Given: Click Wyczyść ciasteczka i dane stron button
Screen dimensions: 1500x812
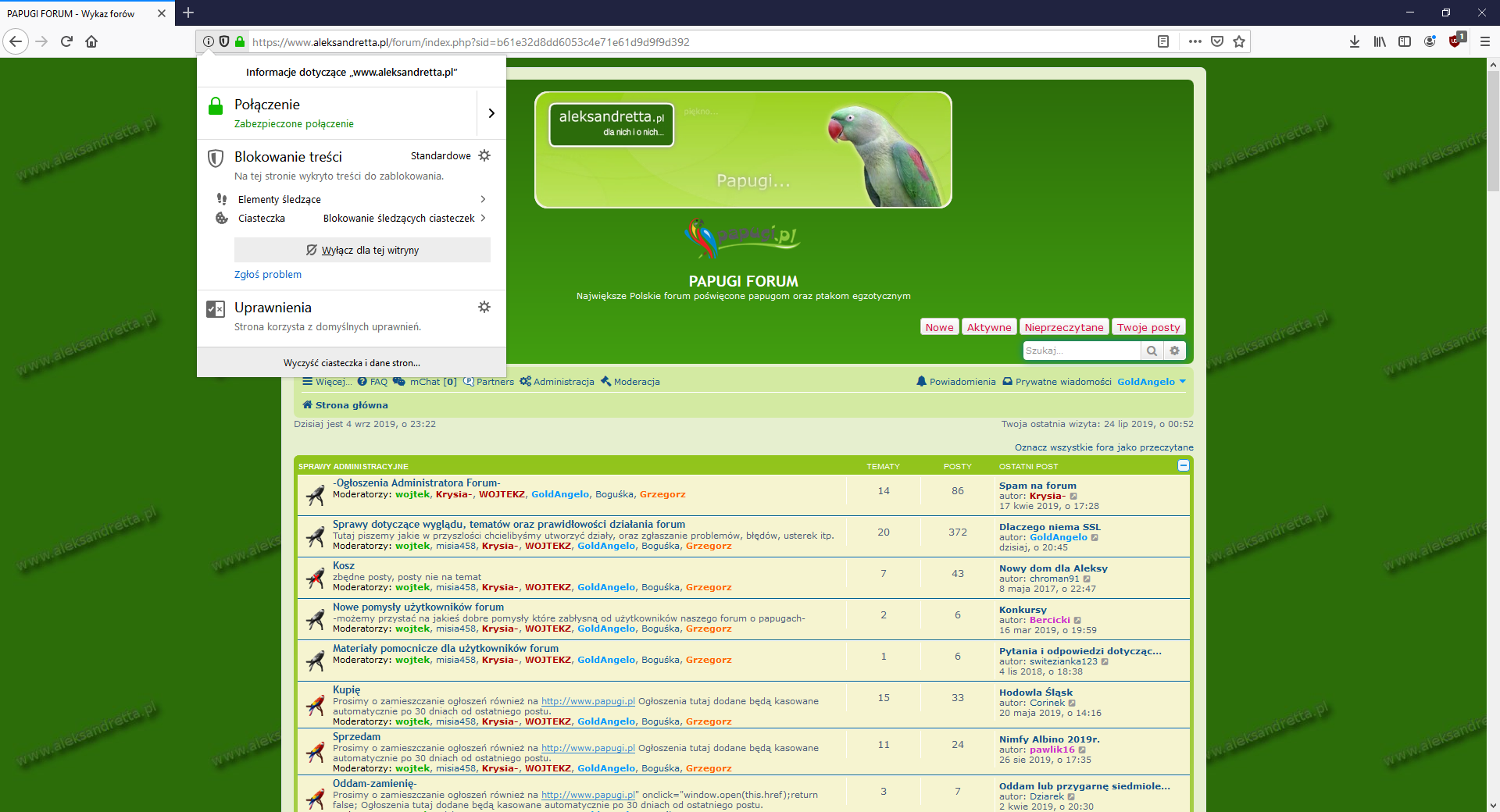Looking at the screenshot, I should [352, 363].
